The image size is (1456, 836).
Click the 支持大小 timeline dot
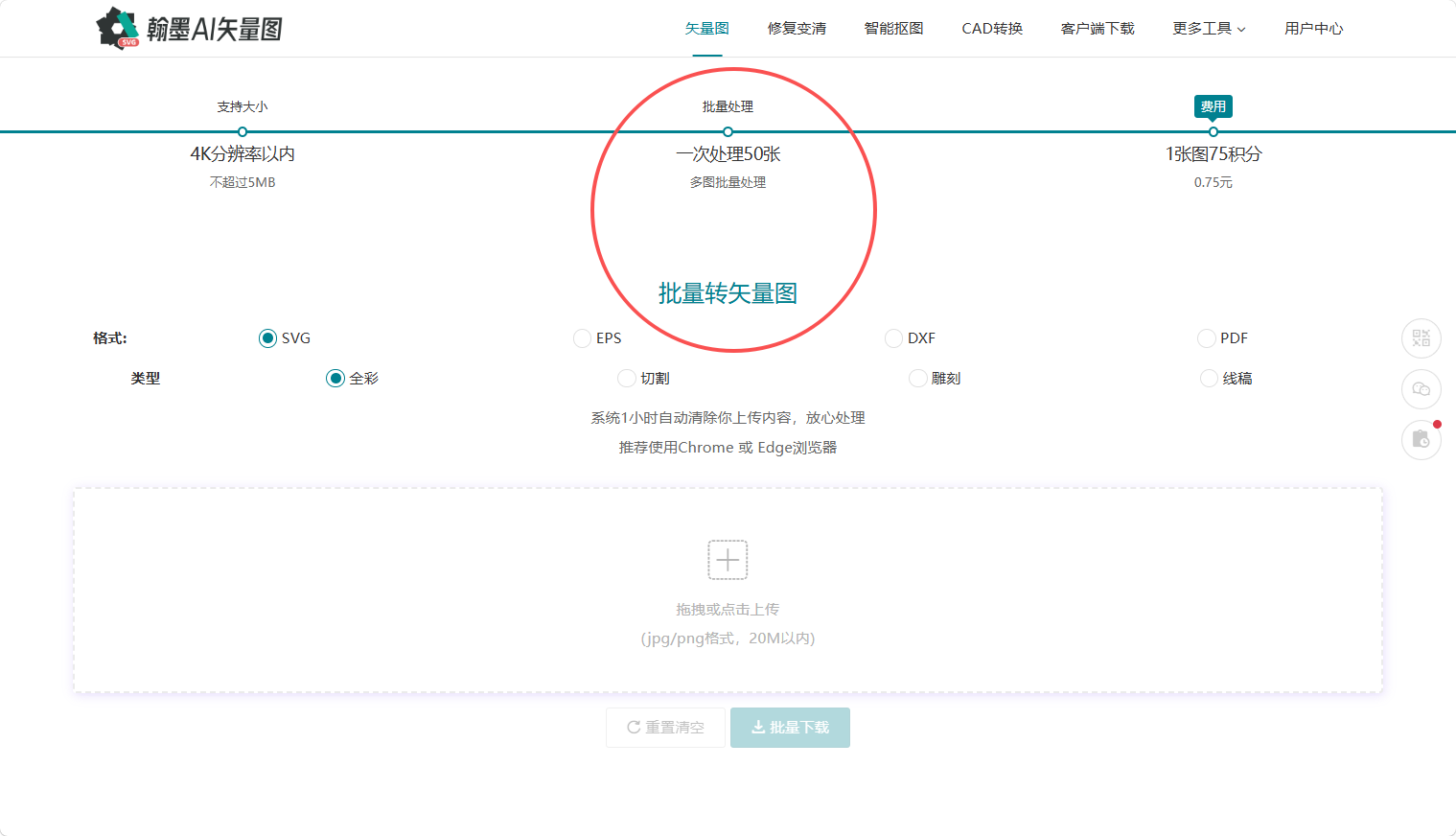[243, 132]
